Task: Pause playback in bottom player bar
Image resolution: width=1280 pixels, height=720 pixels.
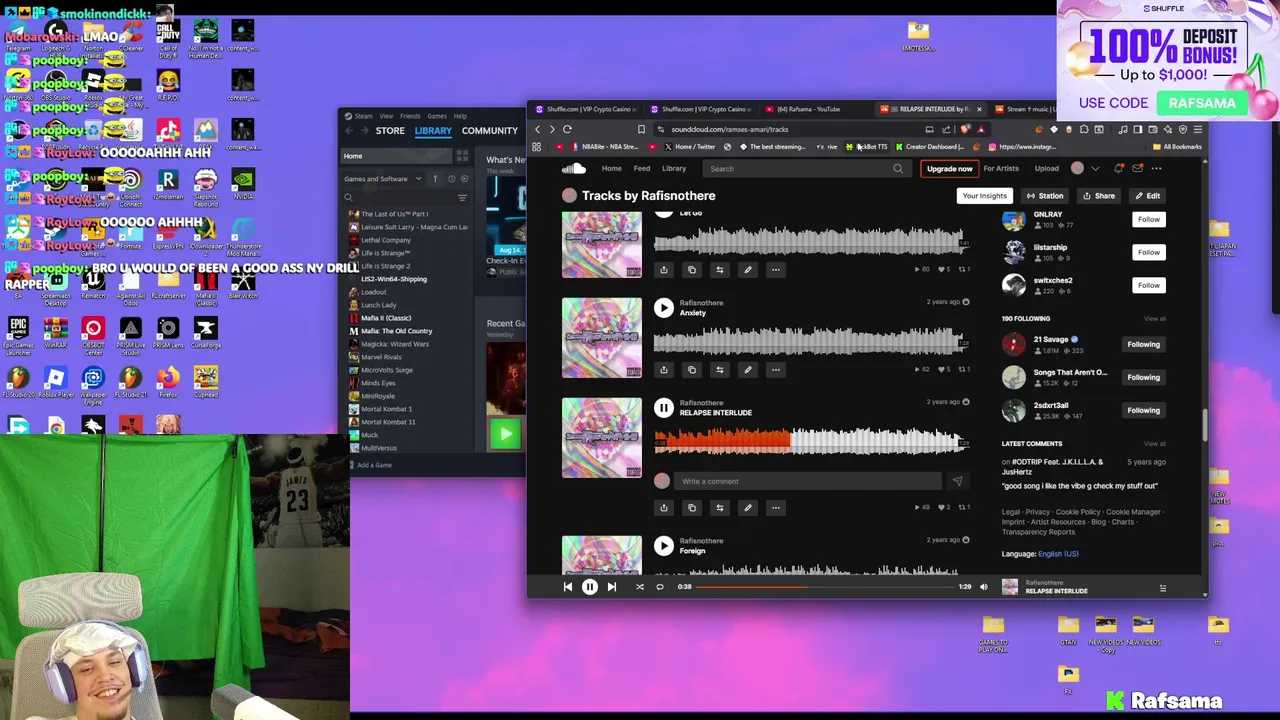Action: pos(589,587)
